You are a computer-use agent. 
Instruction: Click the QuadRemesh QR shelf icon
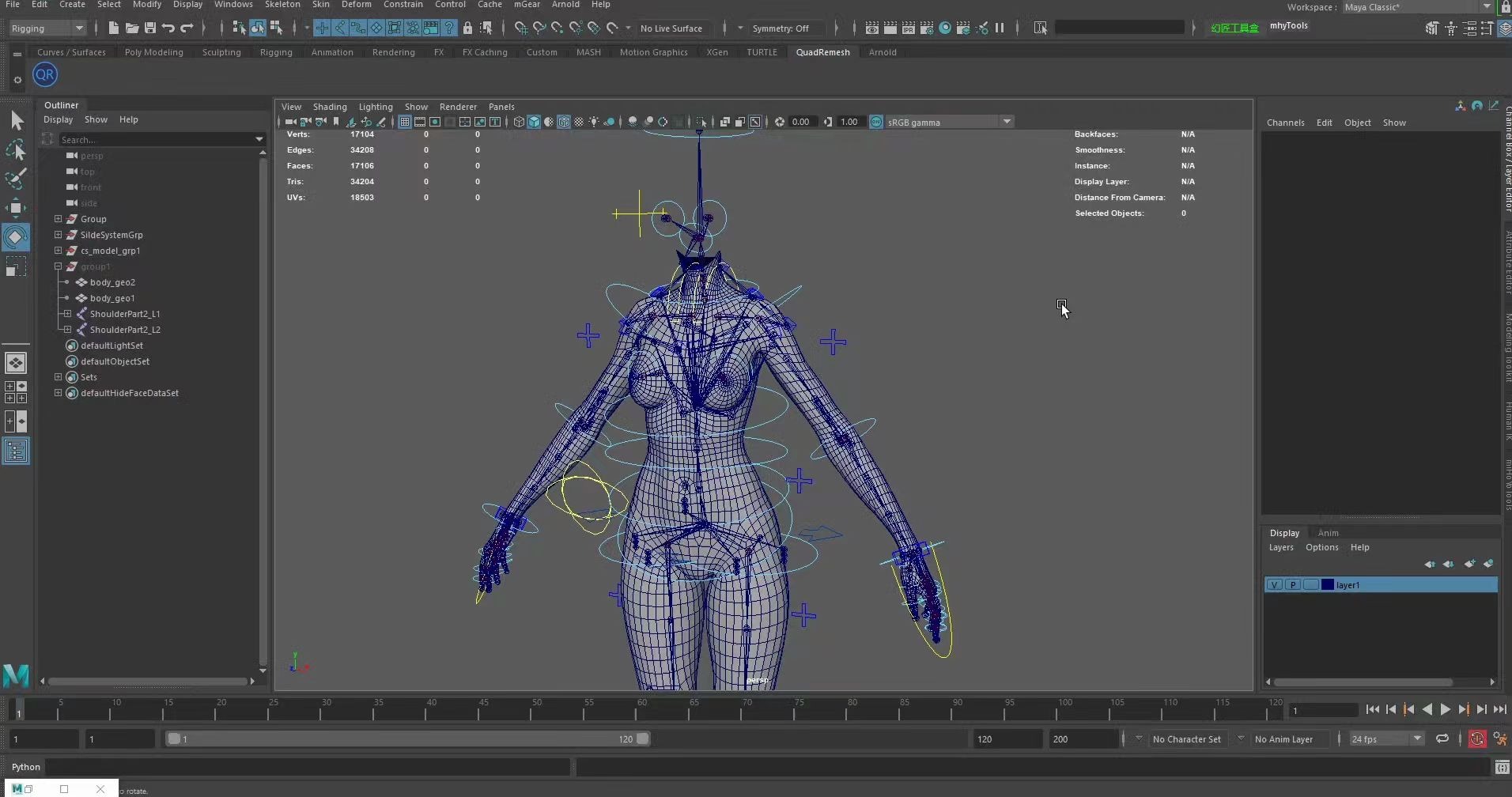click(45, 75)
